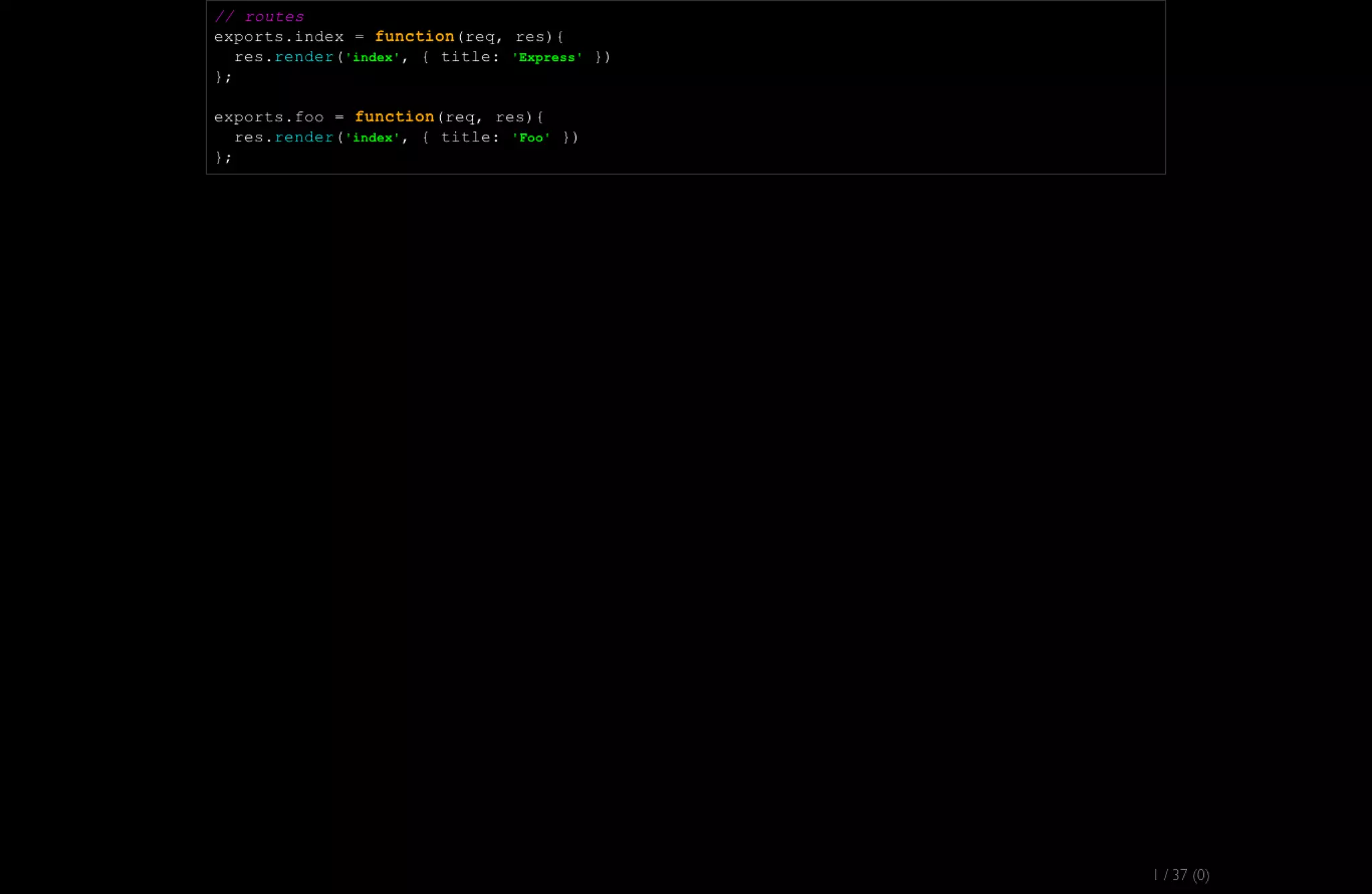Image resolution: width=1372 pixels, height=894 pixels.
Task: Click the '// routes' comment line
Action: click(259, 17)
